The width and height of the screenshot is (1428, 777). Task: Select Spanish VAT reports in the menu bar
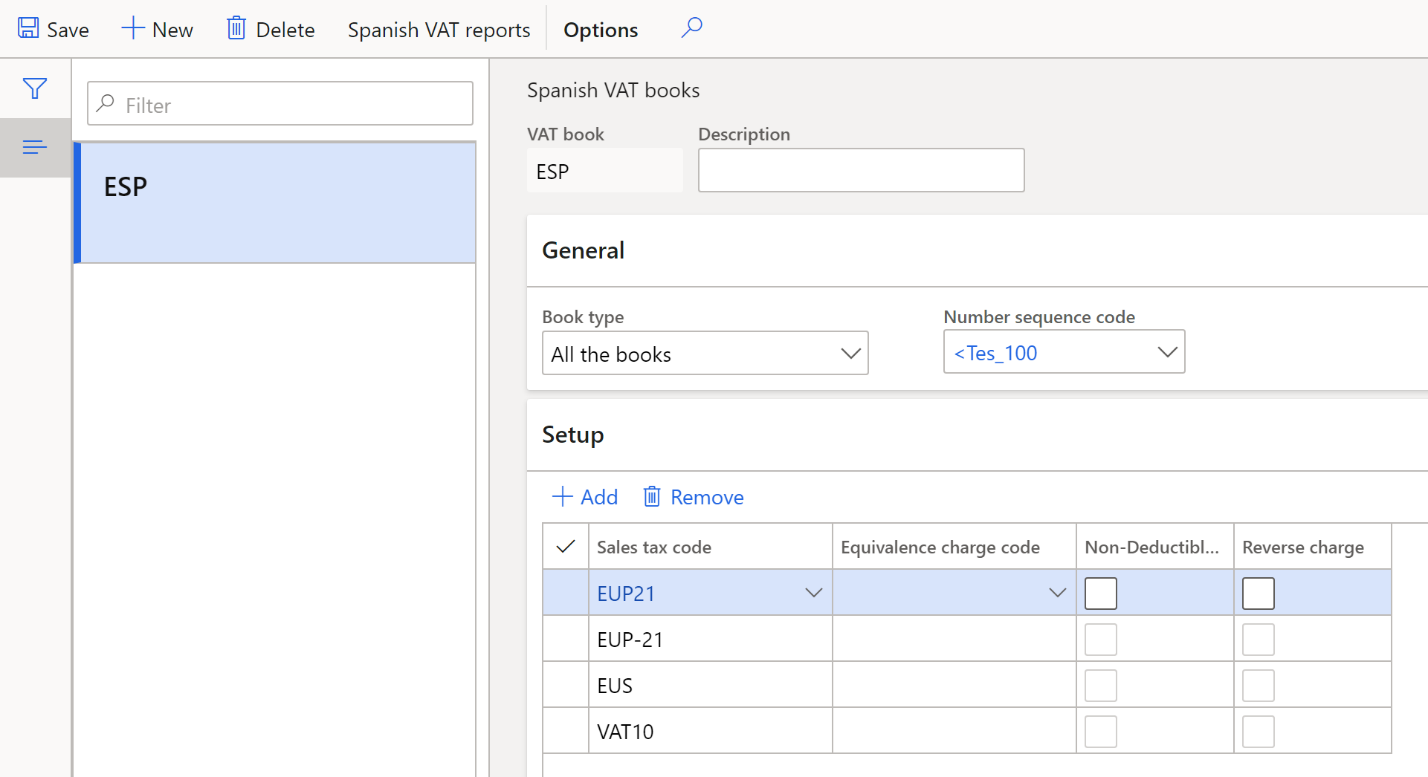click(x=438, y=28)
